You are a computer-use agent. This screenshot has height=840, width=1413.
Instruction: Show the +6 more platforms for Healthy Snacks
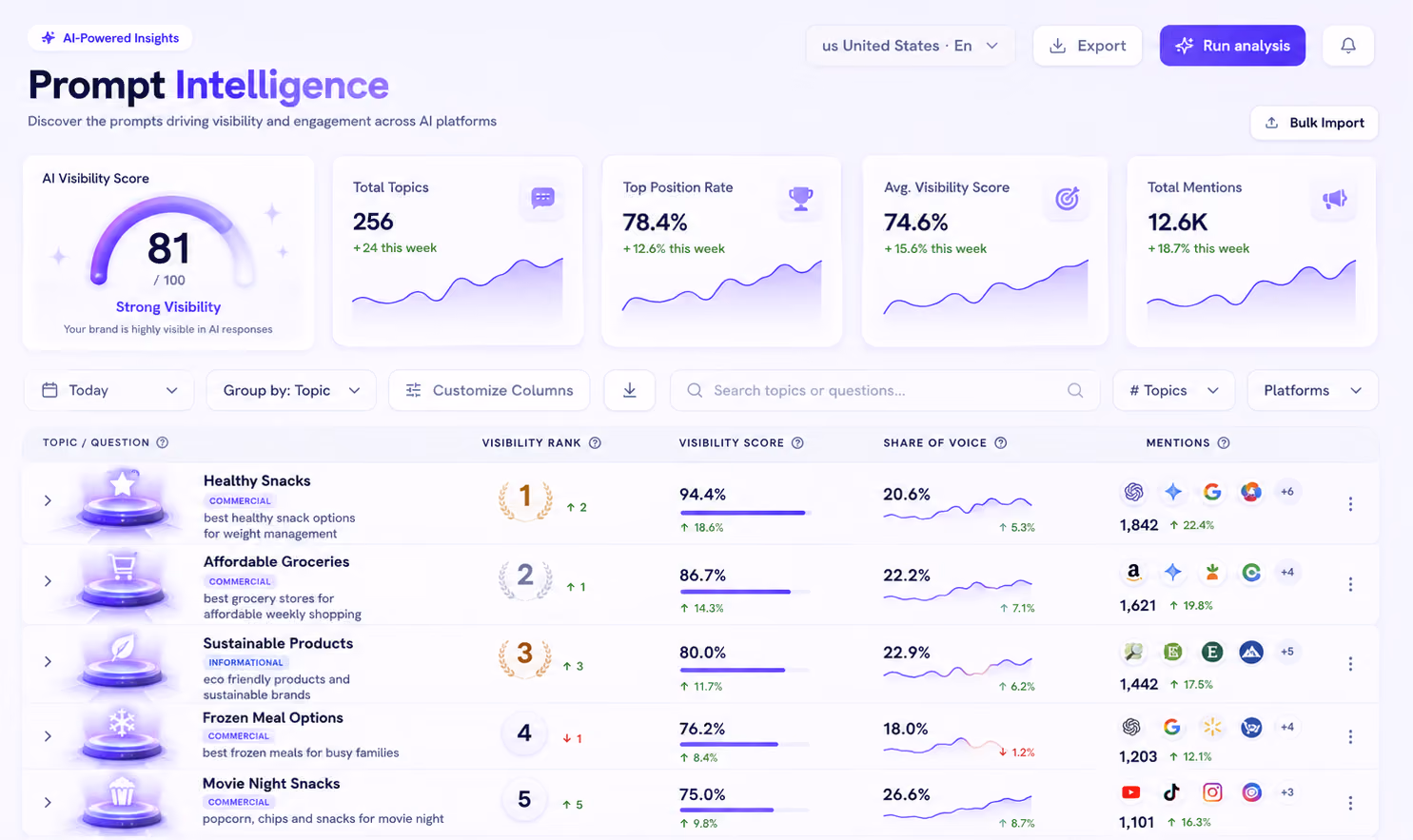1286,492
